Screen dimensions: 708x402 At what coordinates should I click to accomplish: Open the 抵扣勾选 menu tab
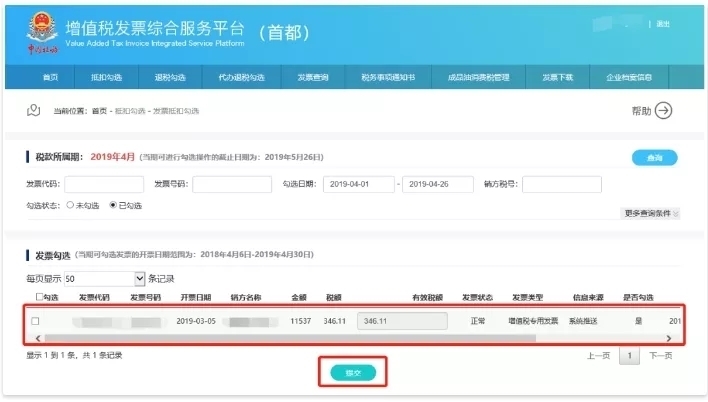(107, 77)
